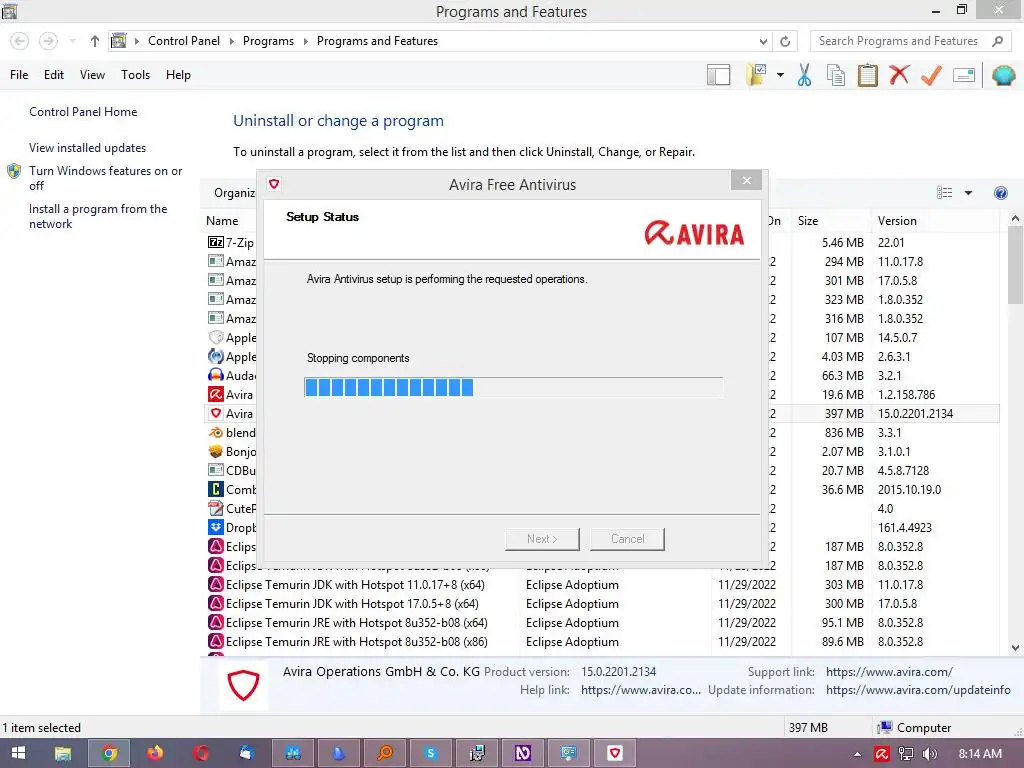
Task: Click the change view icon in list toolbar
Action: (x=944, y=193)
